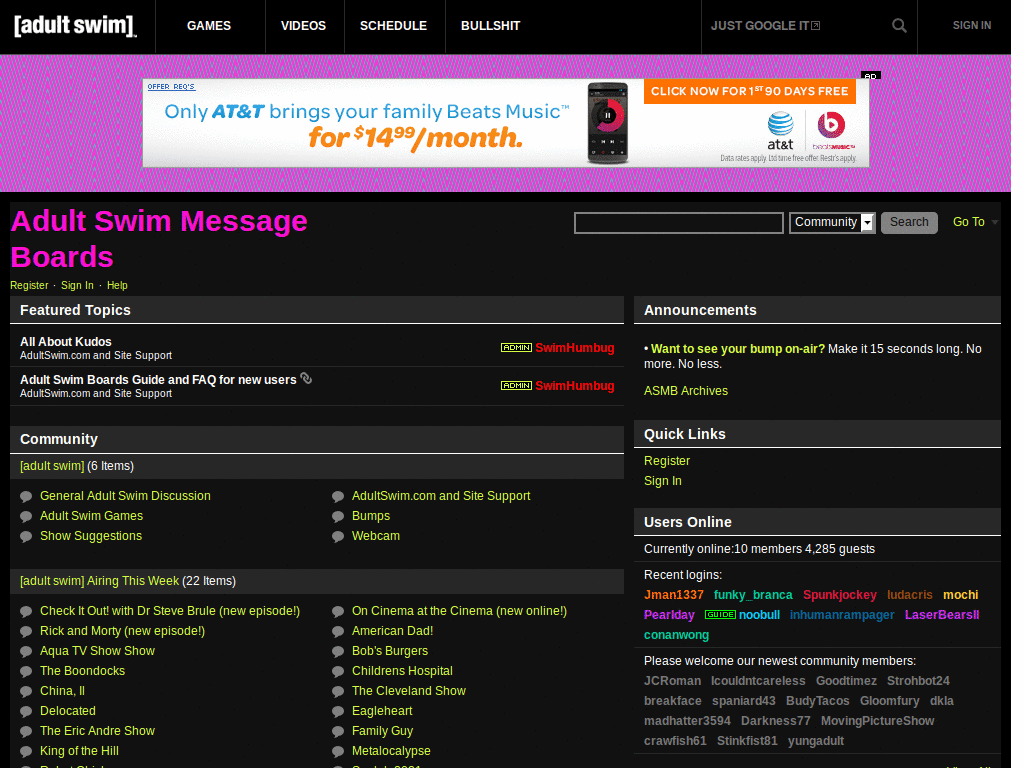Expand the Go To menu
This screenshot has width=1024, height=768.
[975, 222]
